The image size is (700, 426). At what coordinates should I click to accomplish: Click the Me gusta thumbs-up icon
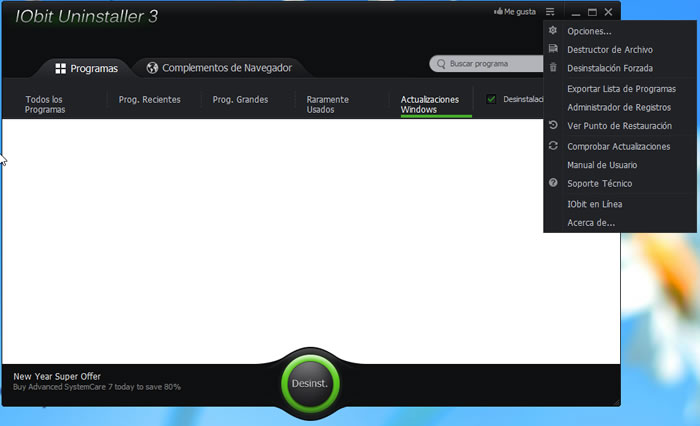498,12
